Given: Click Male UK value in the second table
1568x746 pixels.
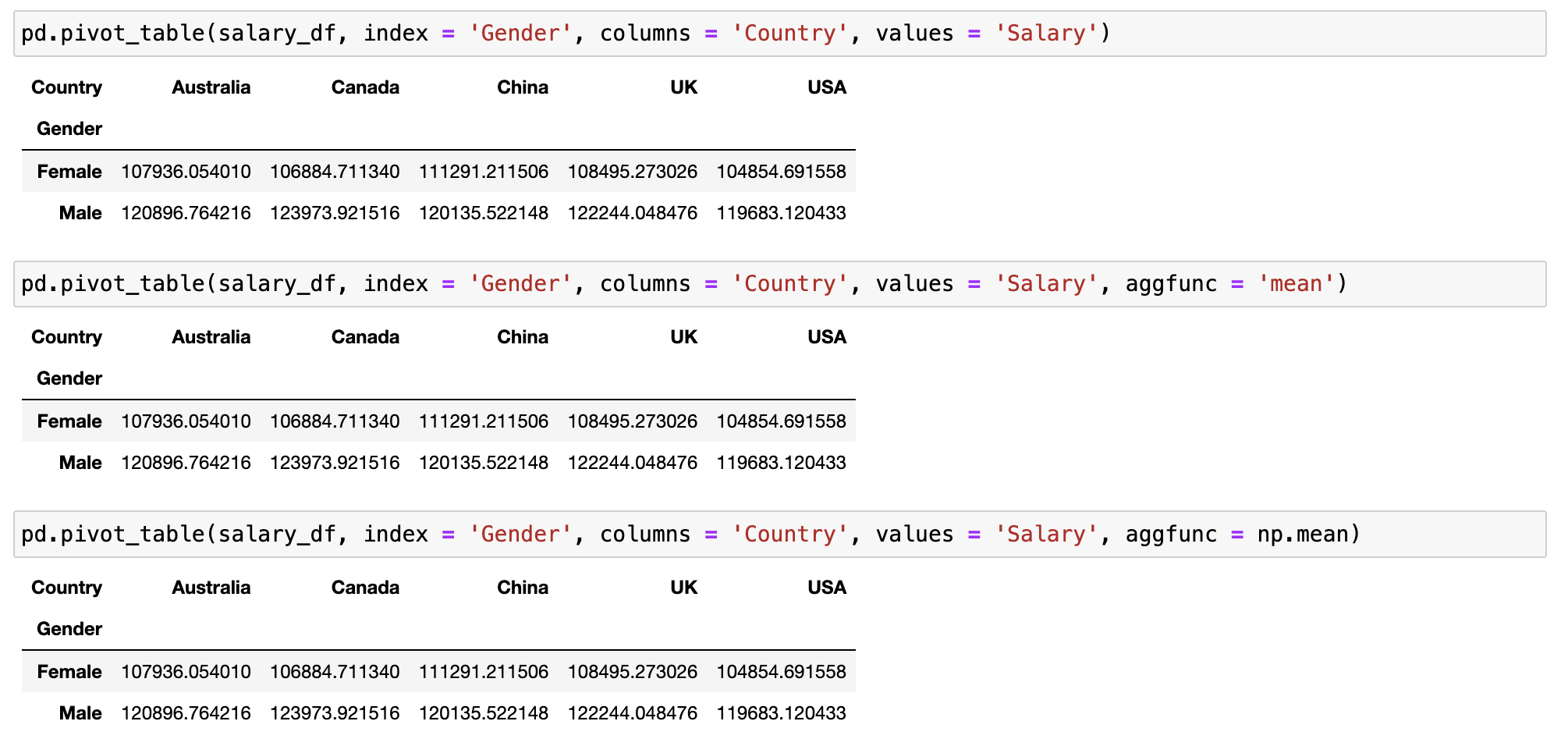Looking at the screenshot, I should (x=633, y=463).
